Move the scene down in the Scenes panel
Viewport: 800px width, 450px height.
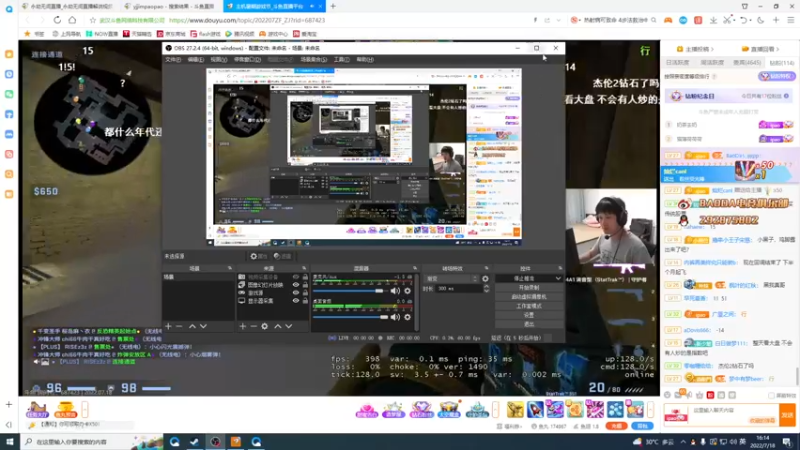(x=203, y=326)
